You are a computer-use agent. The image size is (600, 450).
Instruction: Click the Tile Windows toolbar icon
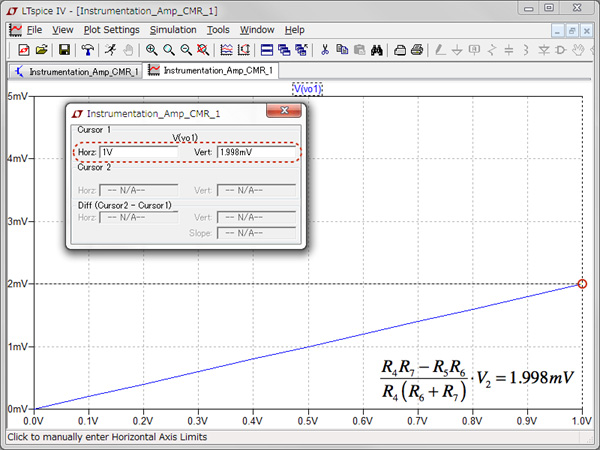click(x=267, y=49)
